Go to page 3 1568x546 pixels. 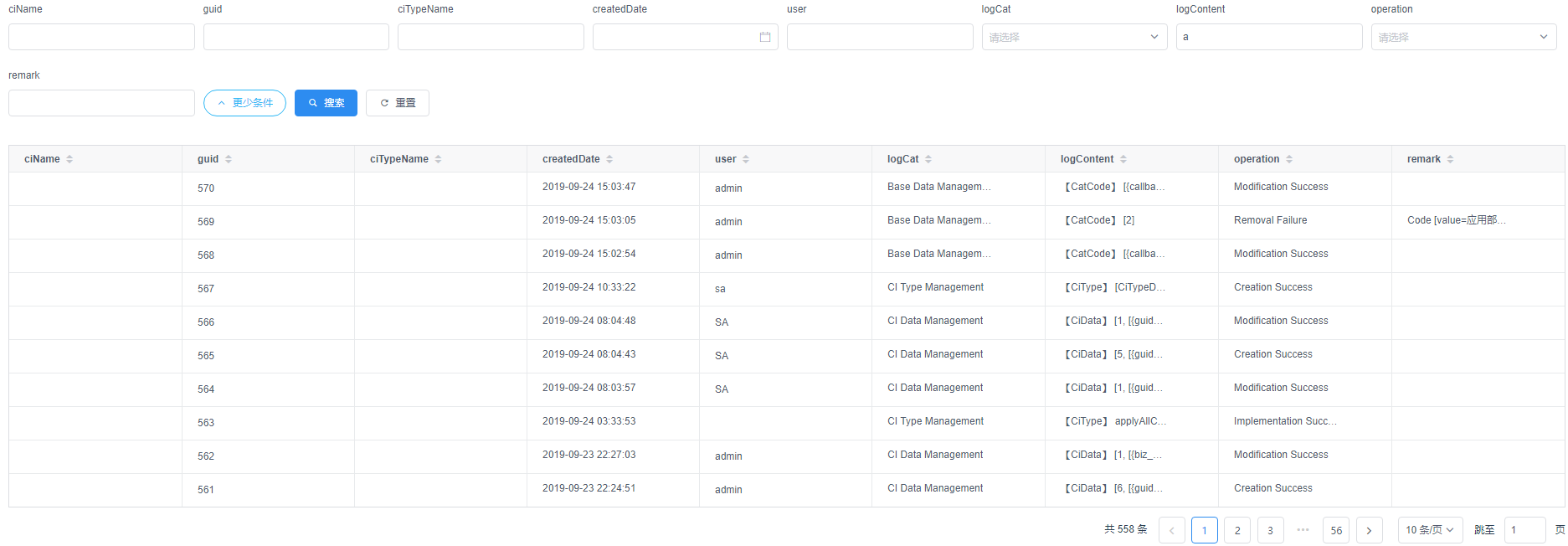point(1270,530)
